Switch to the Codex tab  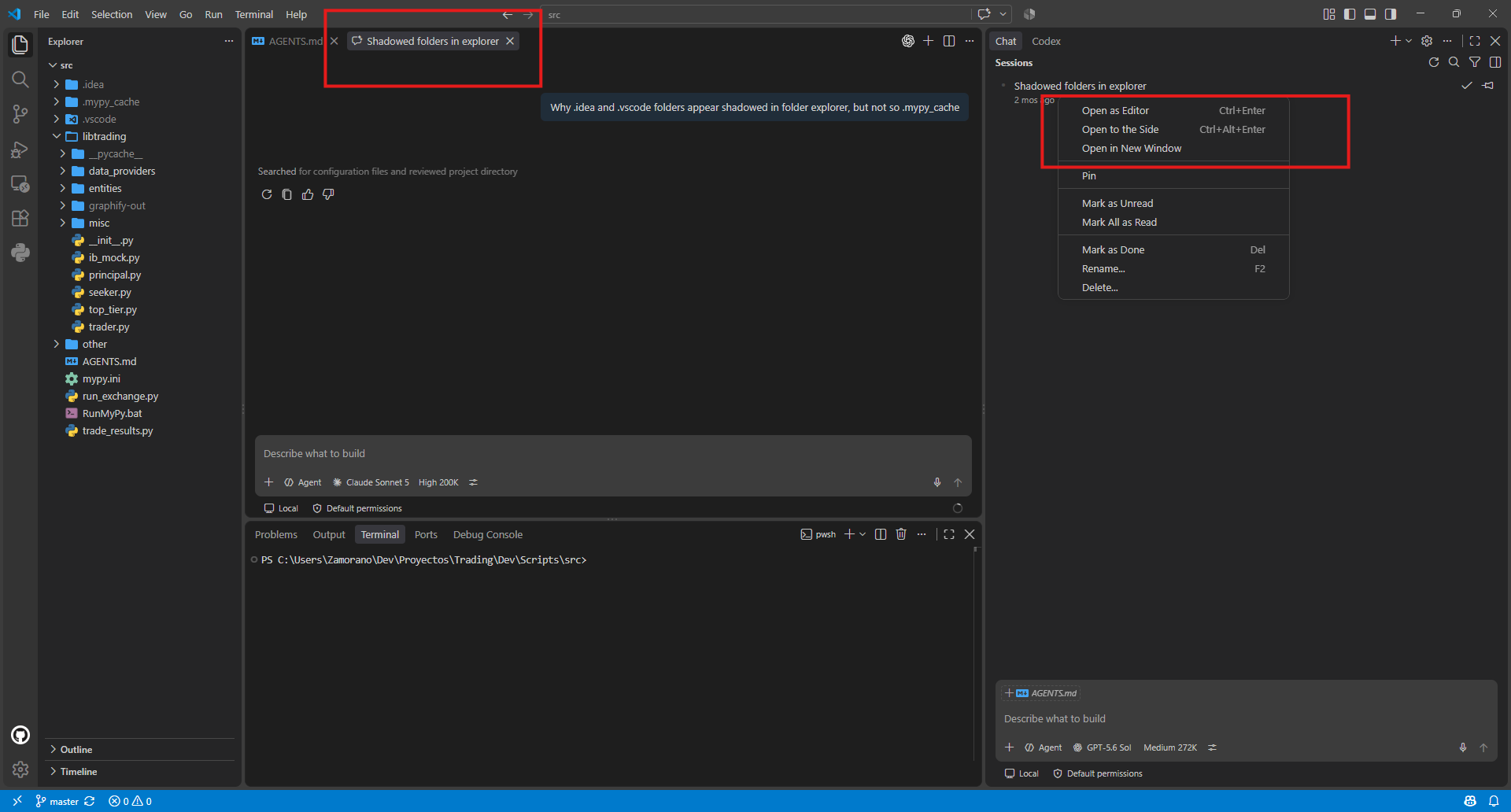(x=1046, y=41)
